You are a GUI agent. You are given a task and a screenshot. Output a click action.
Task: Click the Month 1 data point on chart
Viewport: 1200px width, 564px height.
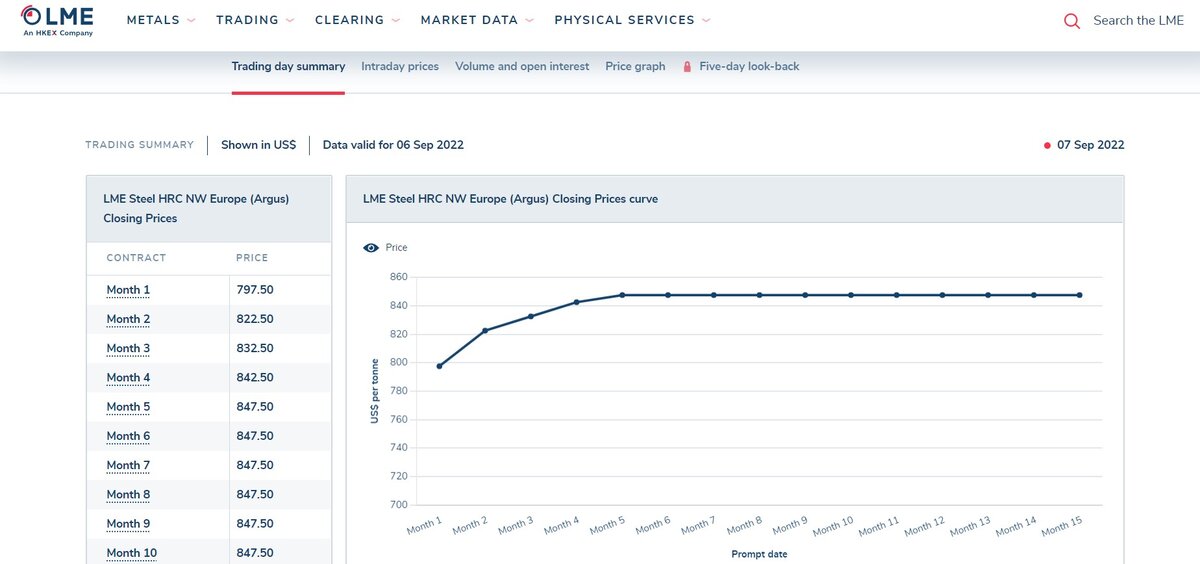click(x=440, y=366)
